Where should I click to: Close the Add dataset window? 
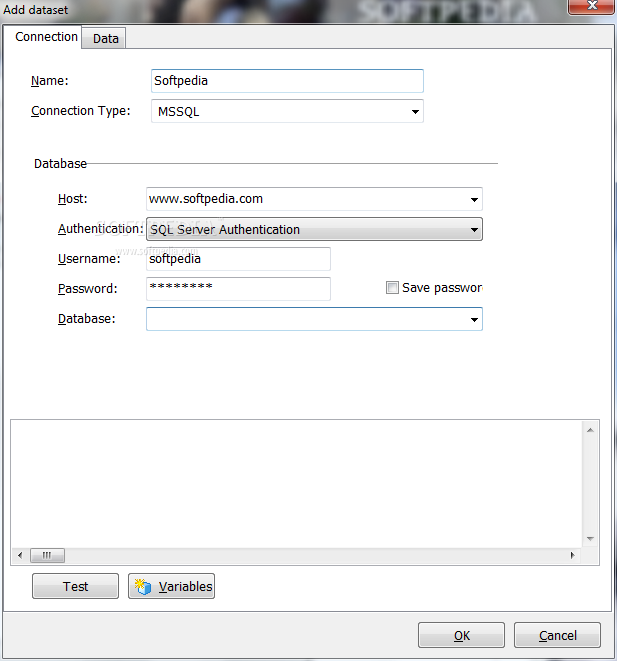[592, 6]
